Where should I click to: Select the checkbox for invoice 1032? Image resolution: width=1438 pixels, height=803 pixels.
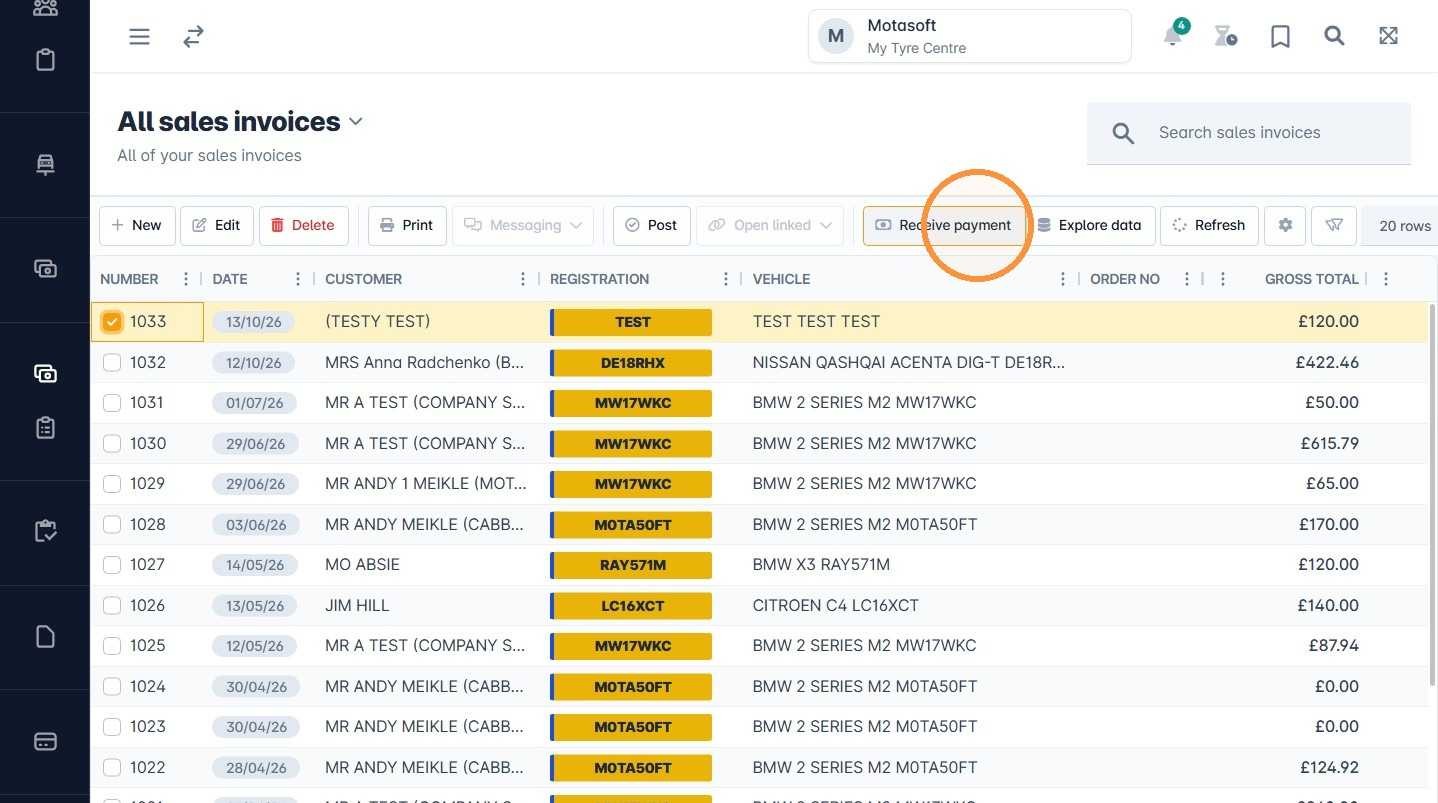click(112, 362)
